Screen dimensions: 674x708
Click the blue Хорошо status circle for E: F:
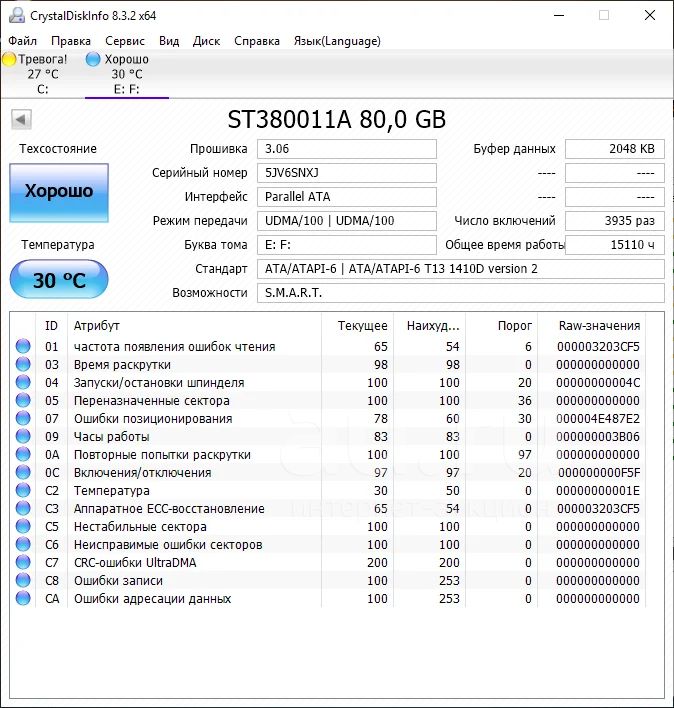pyautogui.click(x=93, y=59)
